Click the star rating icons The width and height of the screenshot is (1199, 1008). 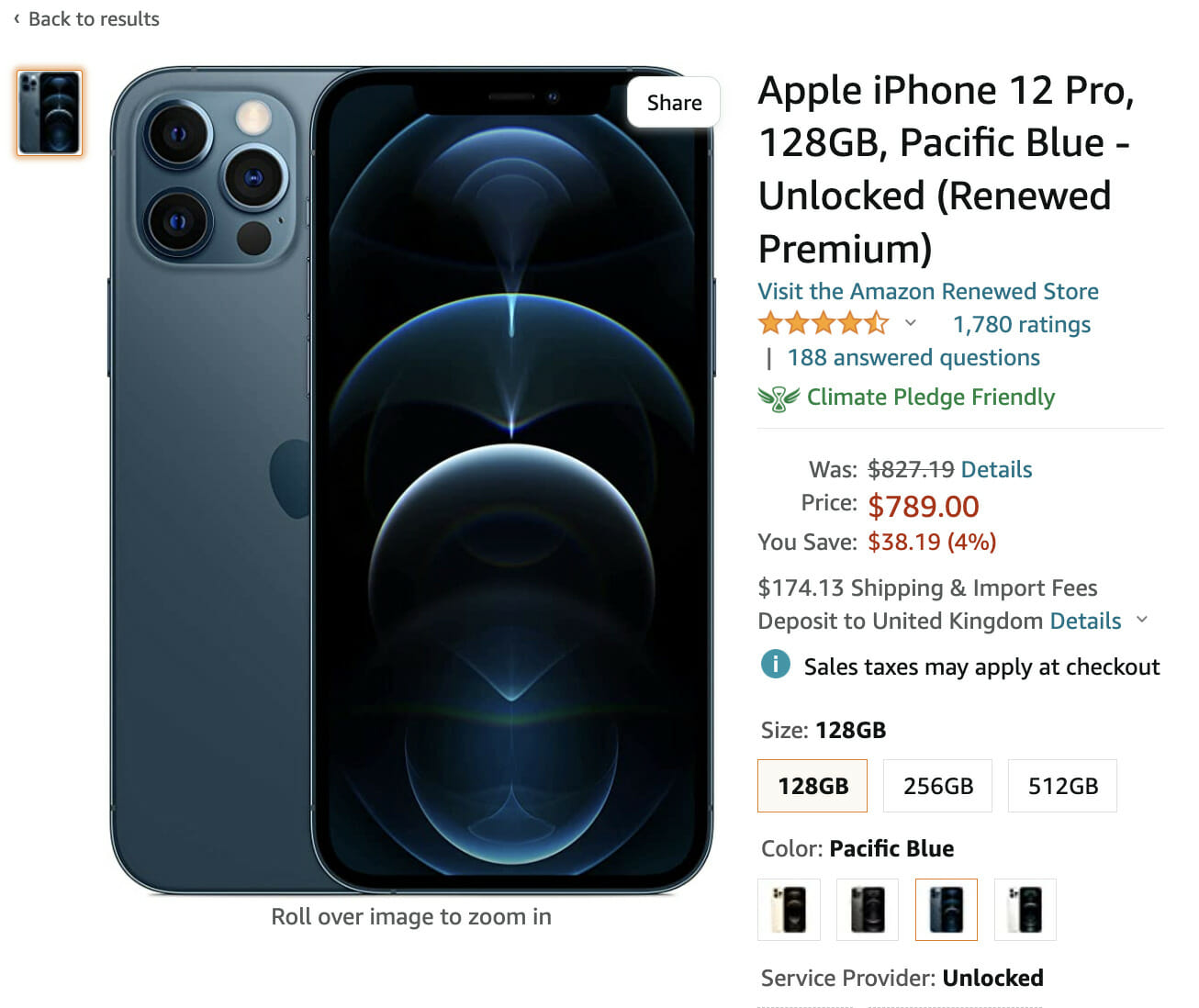click(823, 323)
